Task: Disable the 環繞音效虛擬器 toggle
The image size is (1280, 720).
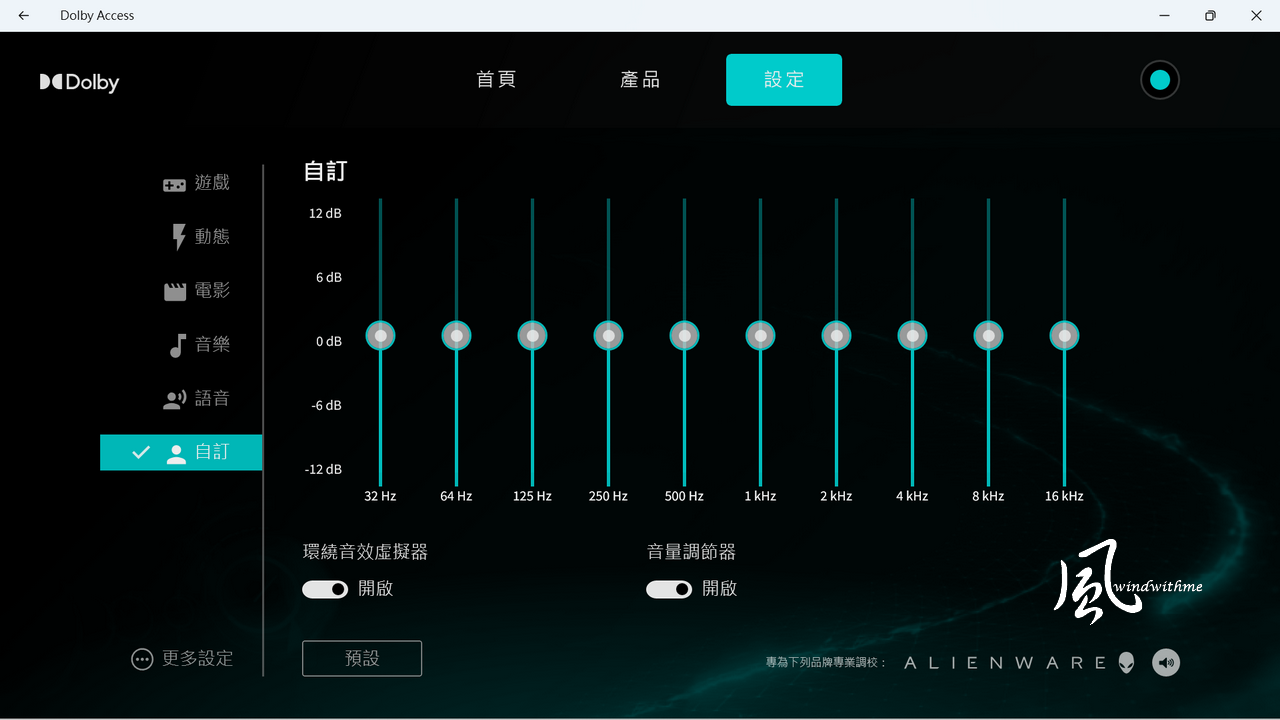Action: tap(326, 589)
